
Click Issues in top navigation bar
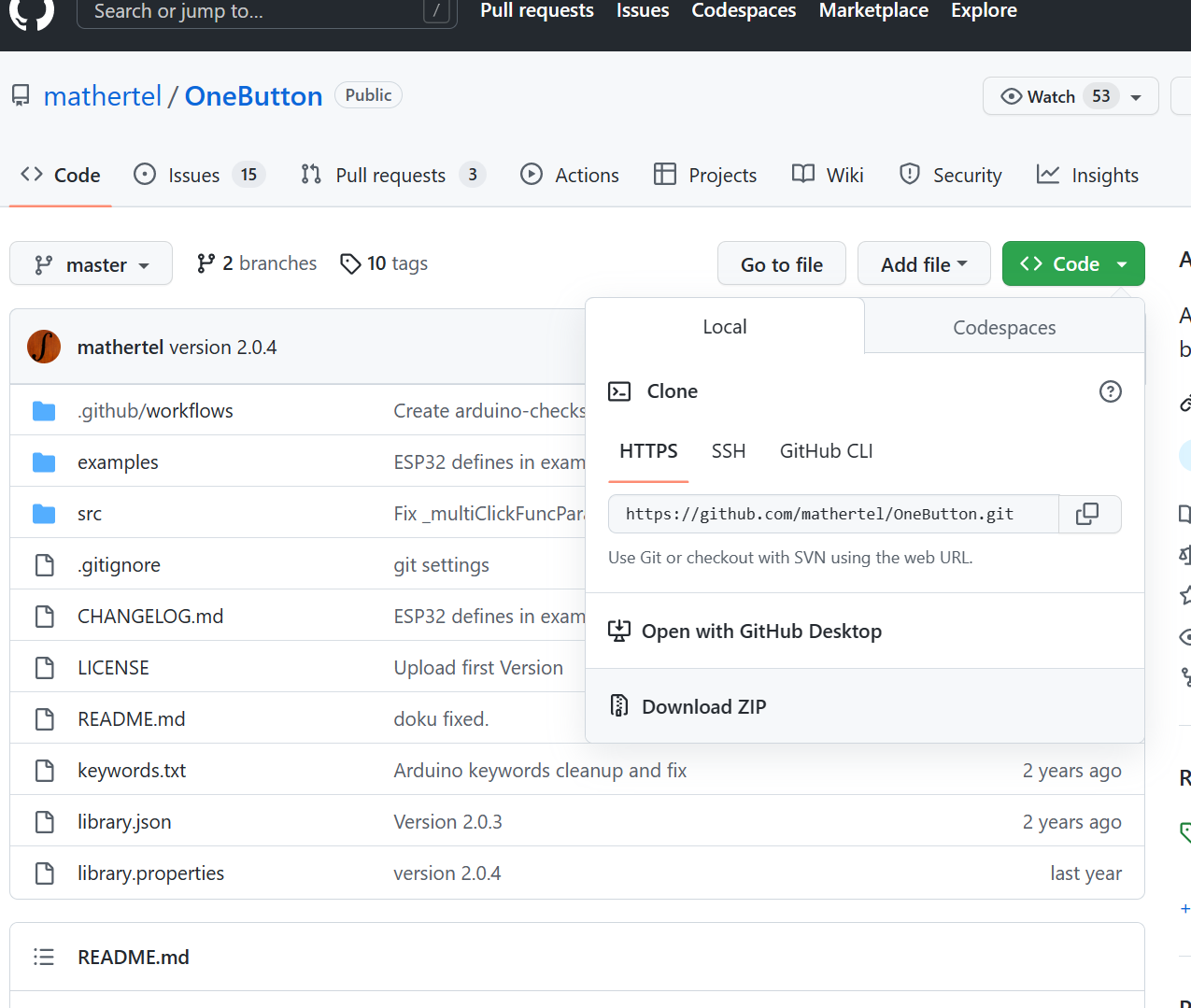click(x=643, y=10)
